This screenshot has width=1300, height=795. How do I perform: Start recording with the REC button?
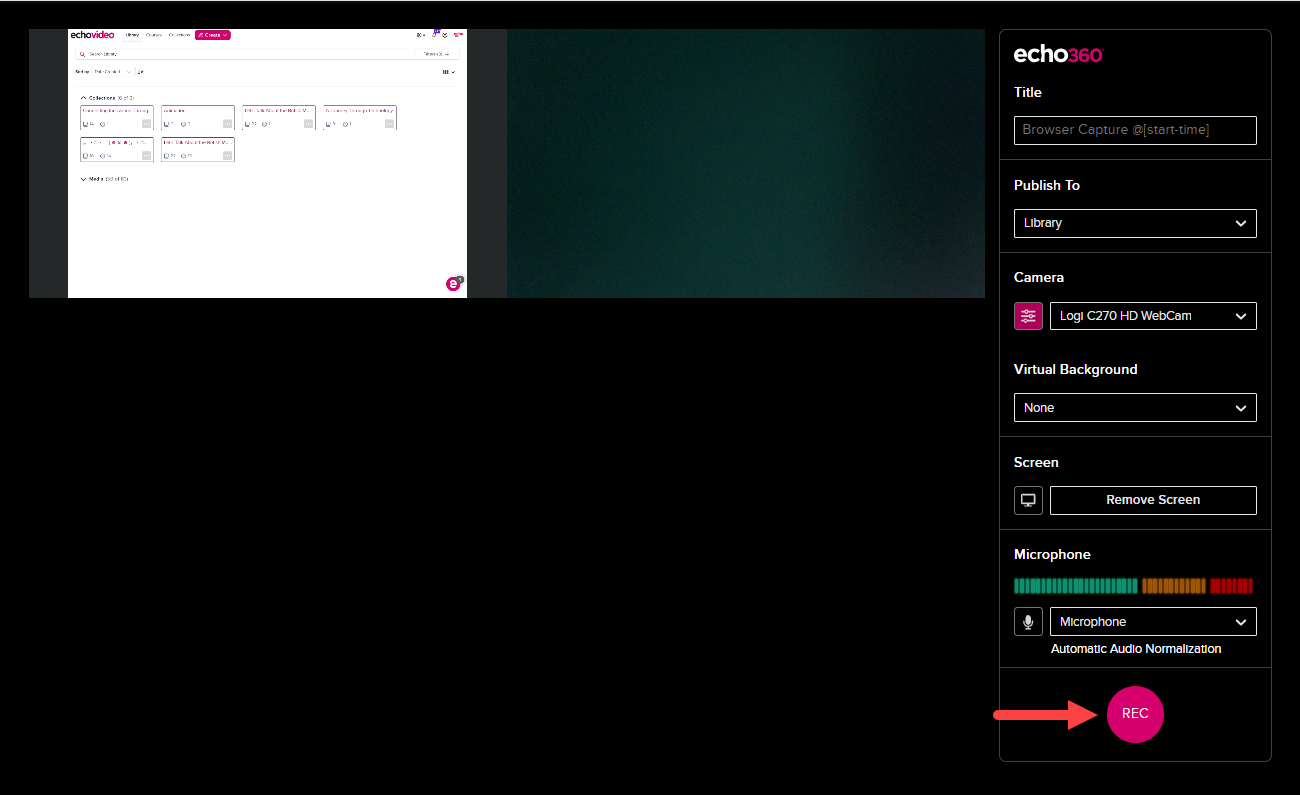1135,714
